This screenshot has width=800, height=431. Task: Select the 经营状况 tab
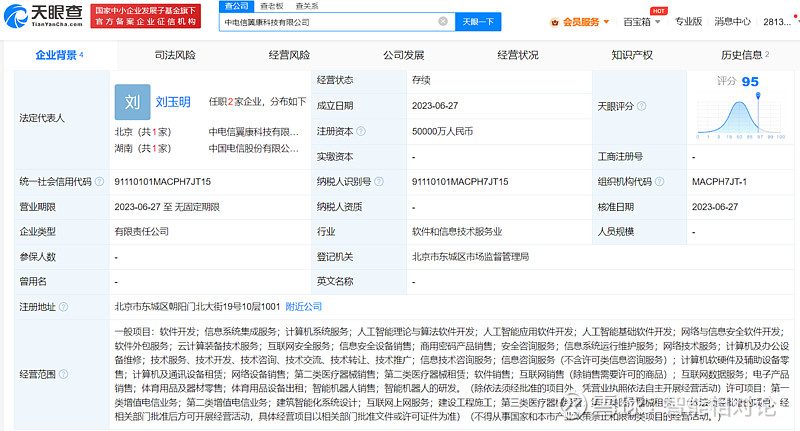(518, 55)
